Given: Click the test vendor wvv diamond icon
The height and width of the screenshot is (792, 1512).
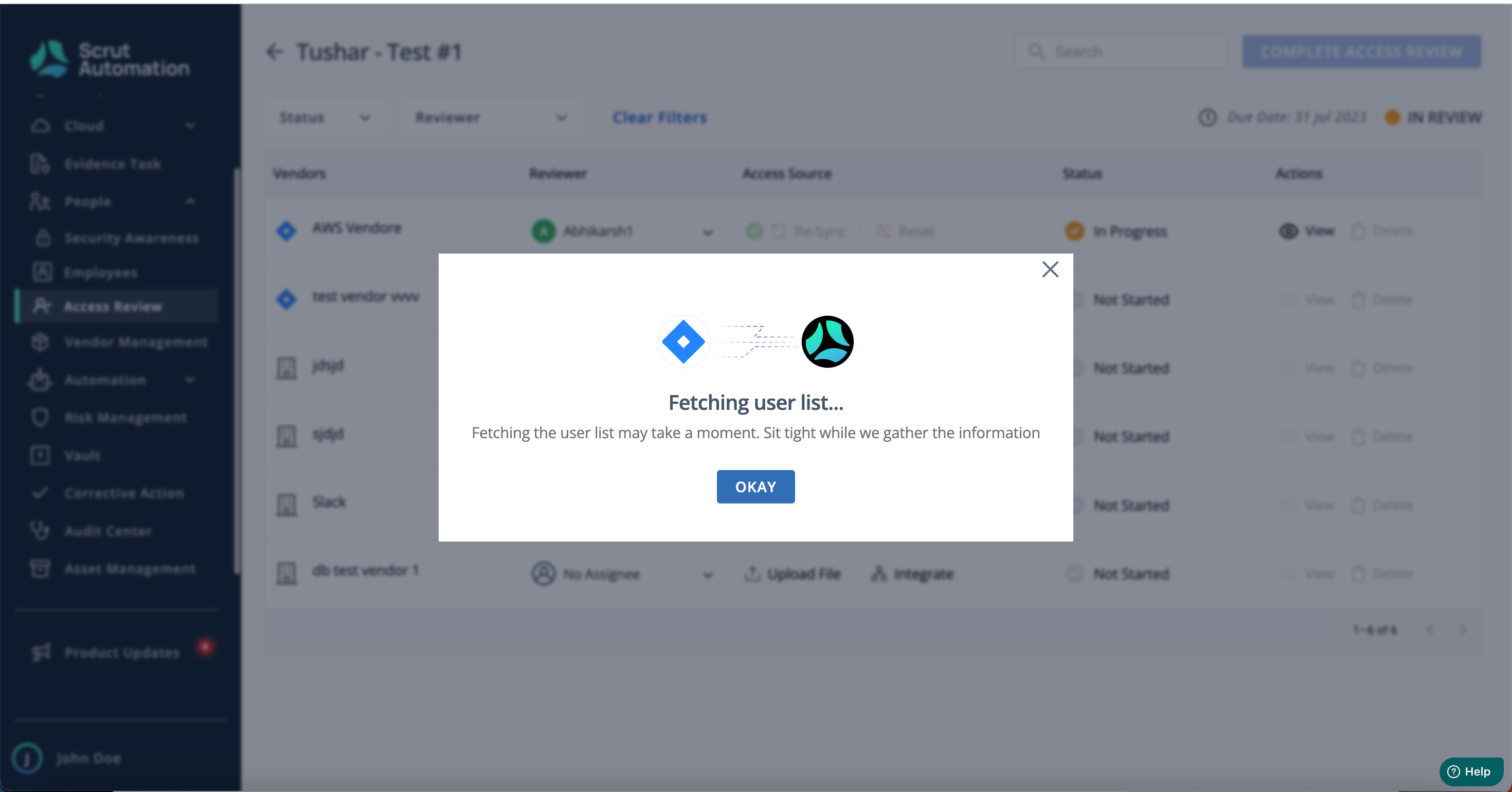Looking at the screenshot, I should (286, 299).
